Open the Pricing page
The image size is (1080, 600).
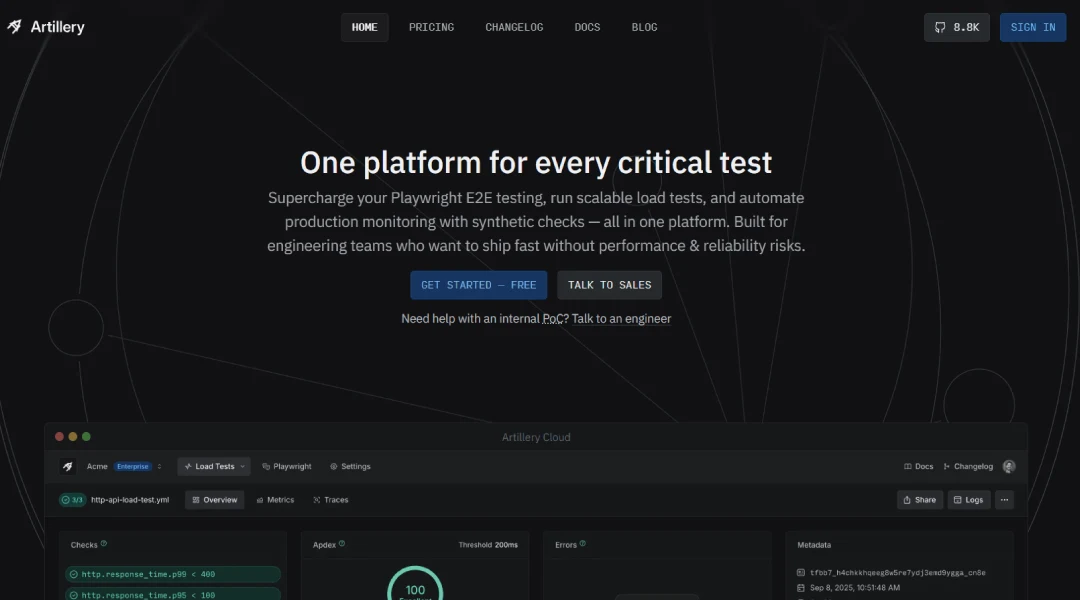coord(431,27)
